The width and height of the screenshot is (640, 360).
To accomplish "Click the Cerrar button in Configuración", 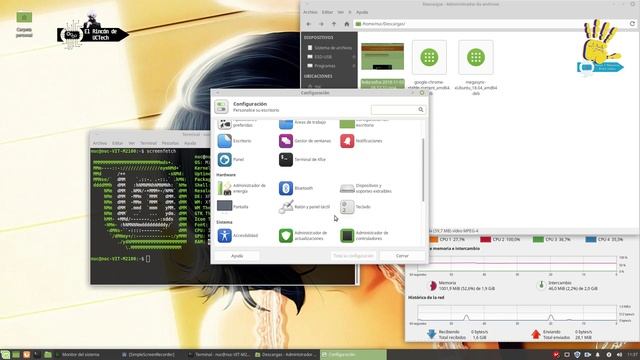I will coord(402,256).
